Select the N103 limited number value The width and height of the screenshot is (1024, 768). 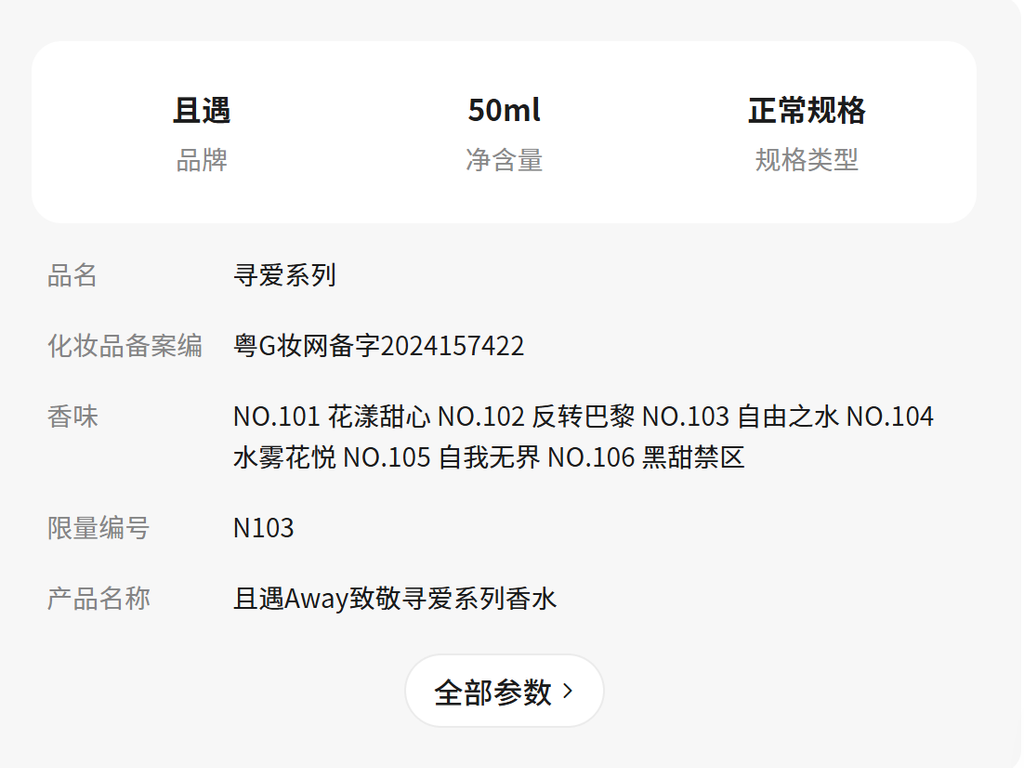coord(264,528)
